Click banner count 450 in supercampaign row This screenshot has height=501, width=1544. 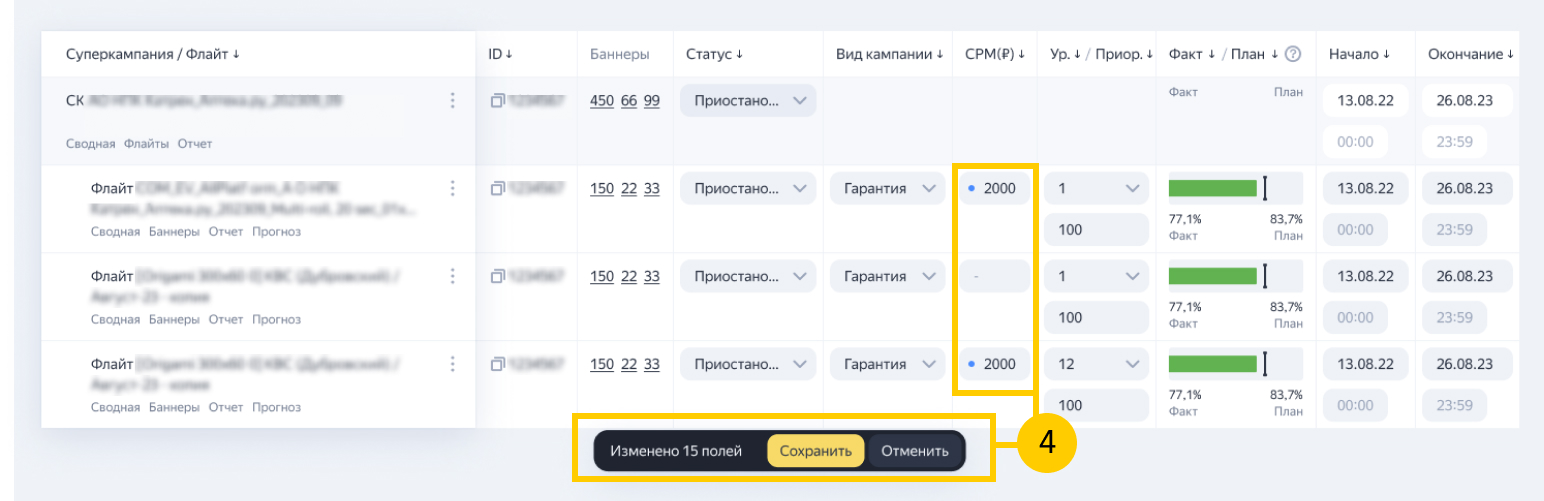pyautogui.click(x=602, y=100)
